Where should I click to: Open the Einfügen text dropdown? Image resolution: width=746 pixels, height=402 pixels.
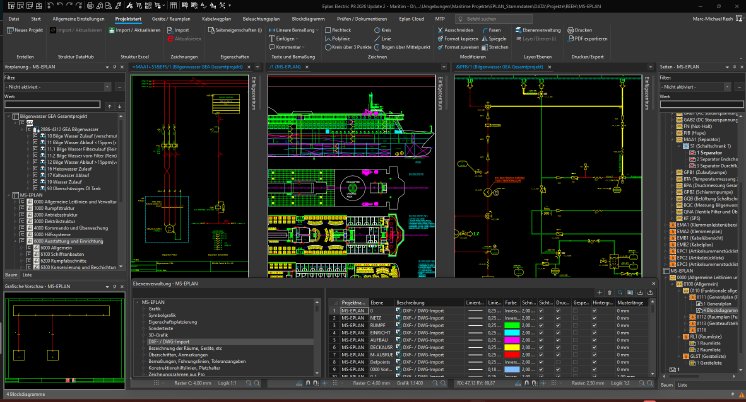pos(298,39)
